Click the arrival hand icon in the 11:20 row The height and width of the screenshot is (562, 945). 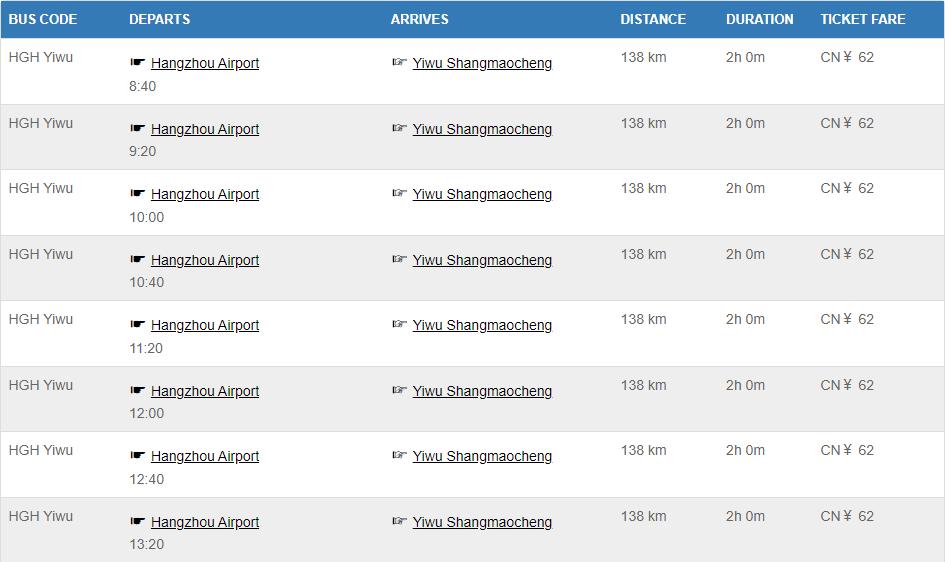[399, 325]
